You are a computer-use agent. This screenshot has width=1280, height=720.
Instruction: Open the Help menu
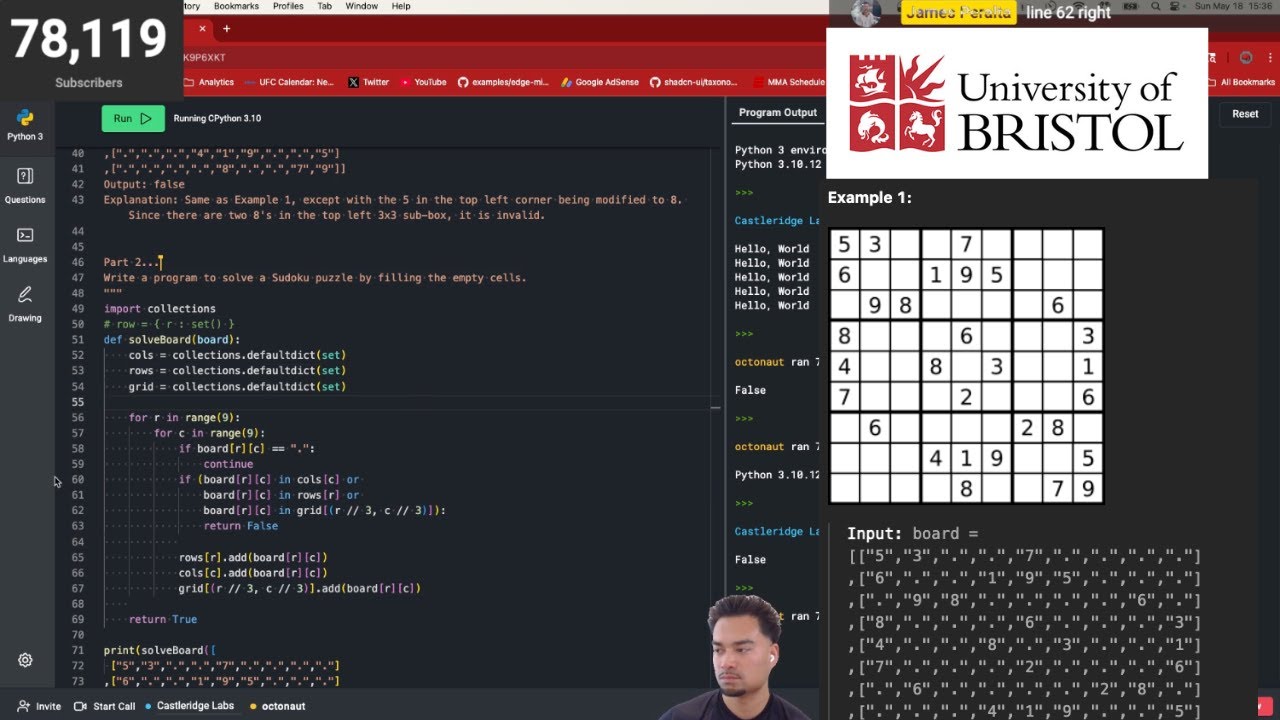coord(401,6)
